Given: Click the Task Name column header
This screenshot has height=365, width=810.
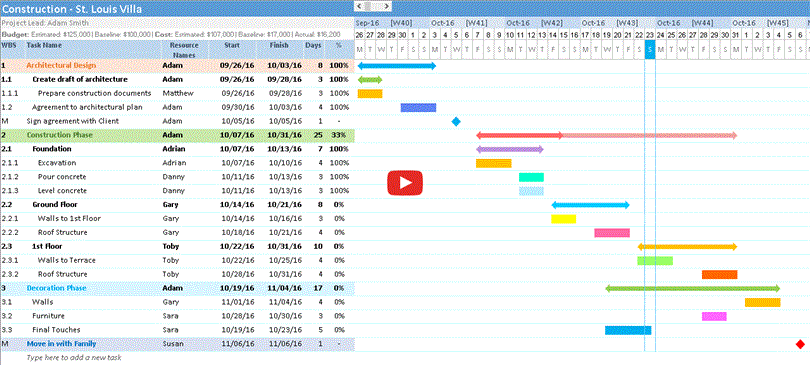Looking at the screenshot, I should [44, 45].
